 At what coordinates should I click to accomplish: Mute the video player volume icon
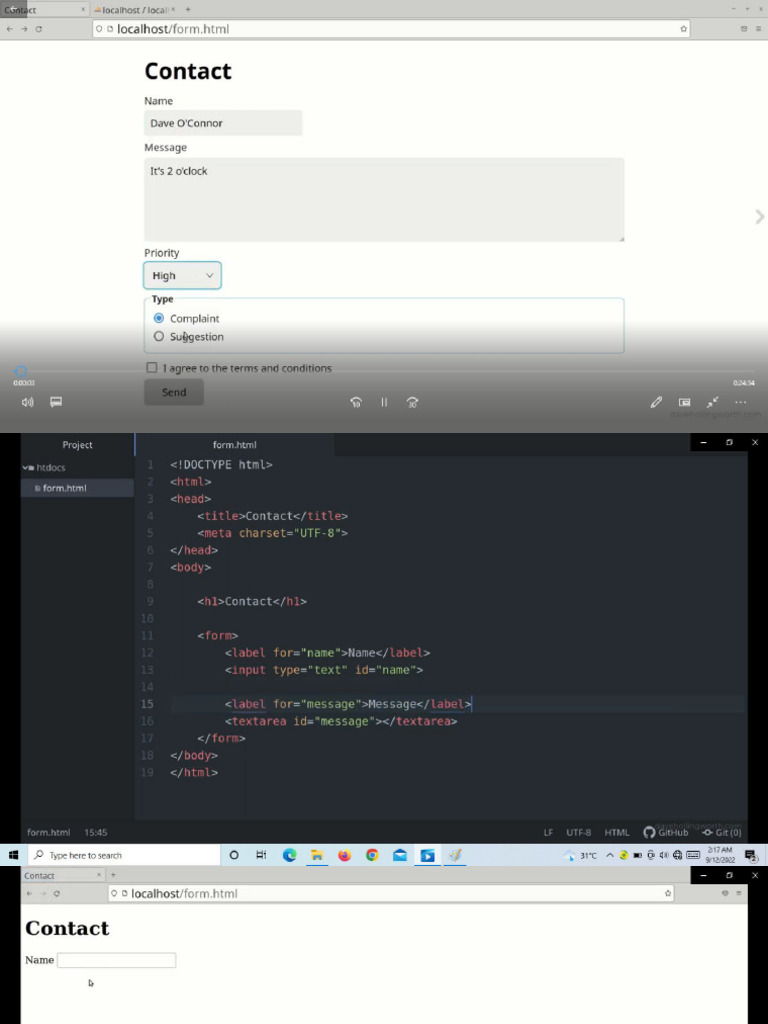[x=27, y=402]
